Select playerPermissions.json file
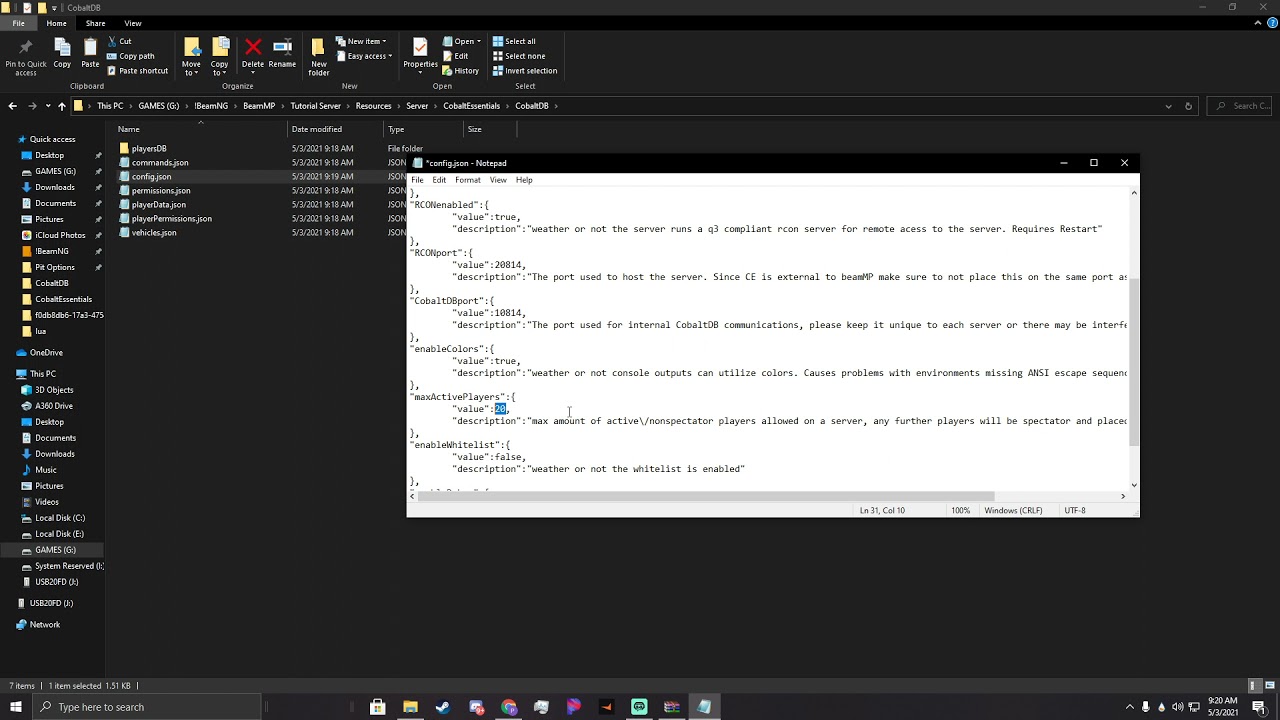 [172, 219]
